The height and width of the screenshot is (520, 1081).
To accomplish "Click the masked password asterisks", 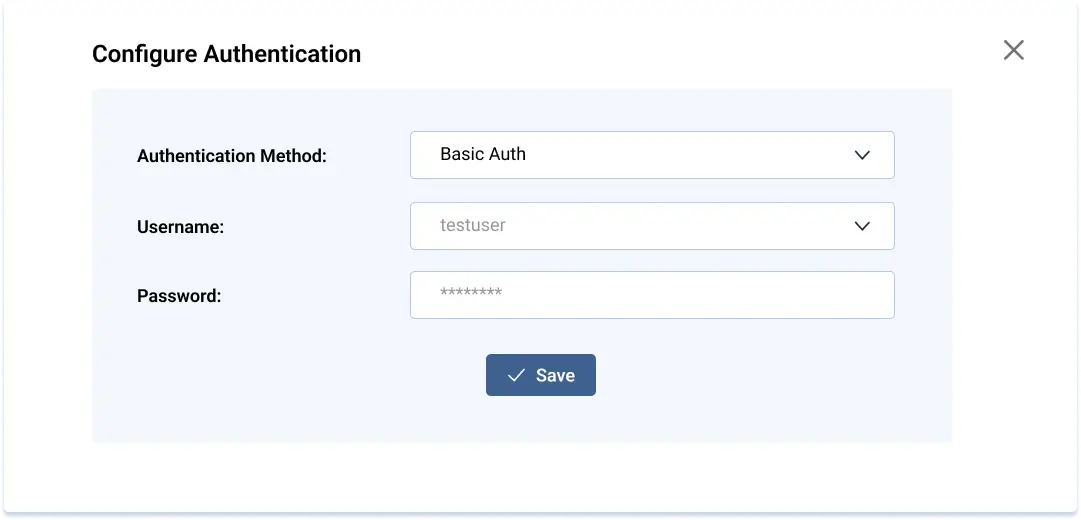I will [x=471, y=294].
